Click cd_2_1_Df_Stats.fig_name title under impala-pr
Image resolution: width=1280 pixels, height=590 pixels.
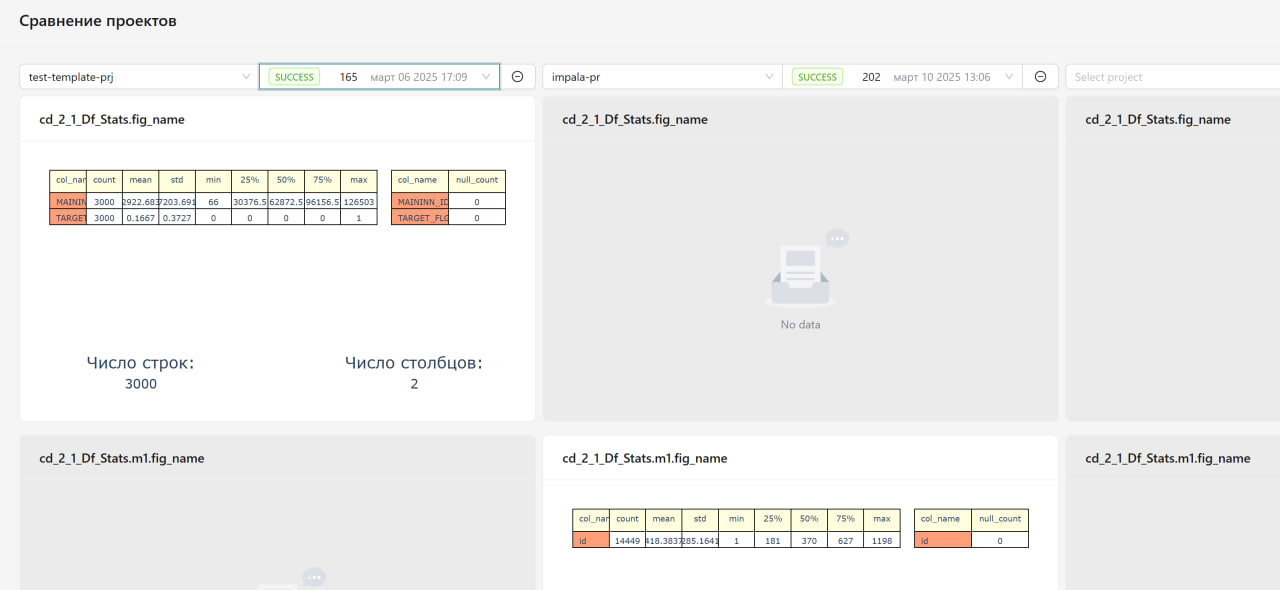(x=635, y=119)
